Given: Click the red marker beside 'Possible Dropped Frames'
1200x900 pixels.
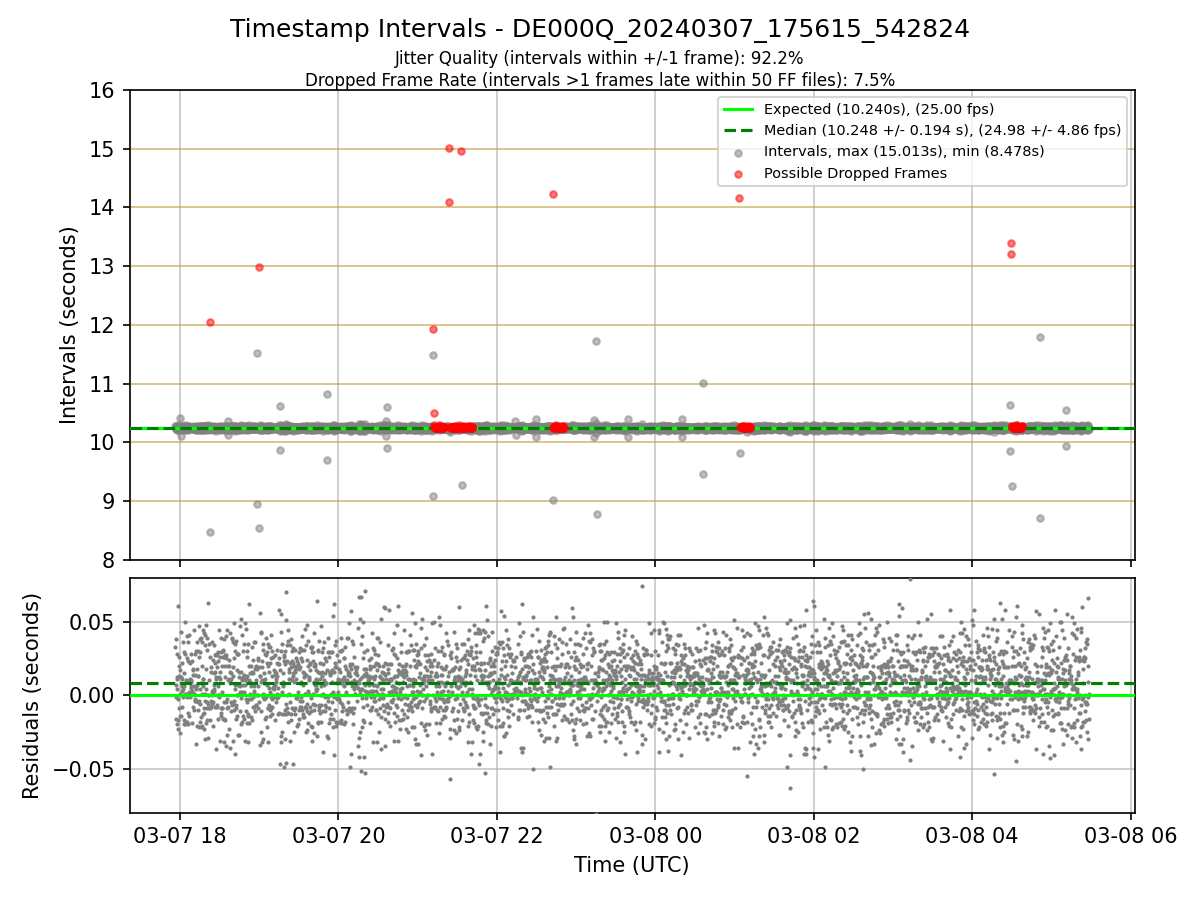Looking at the screenshot, I should 738,173.
